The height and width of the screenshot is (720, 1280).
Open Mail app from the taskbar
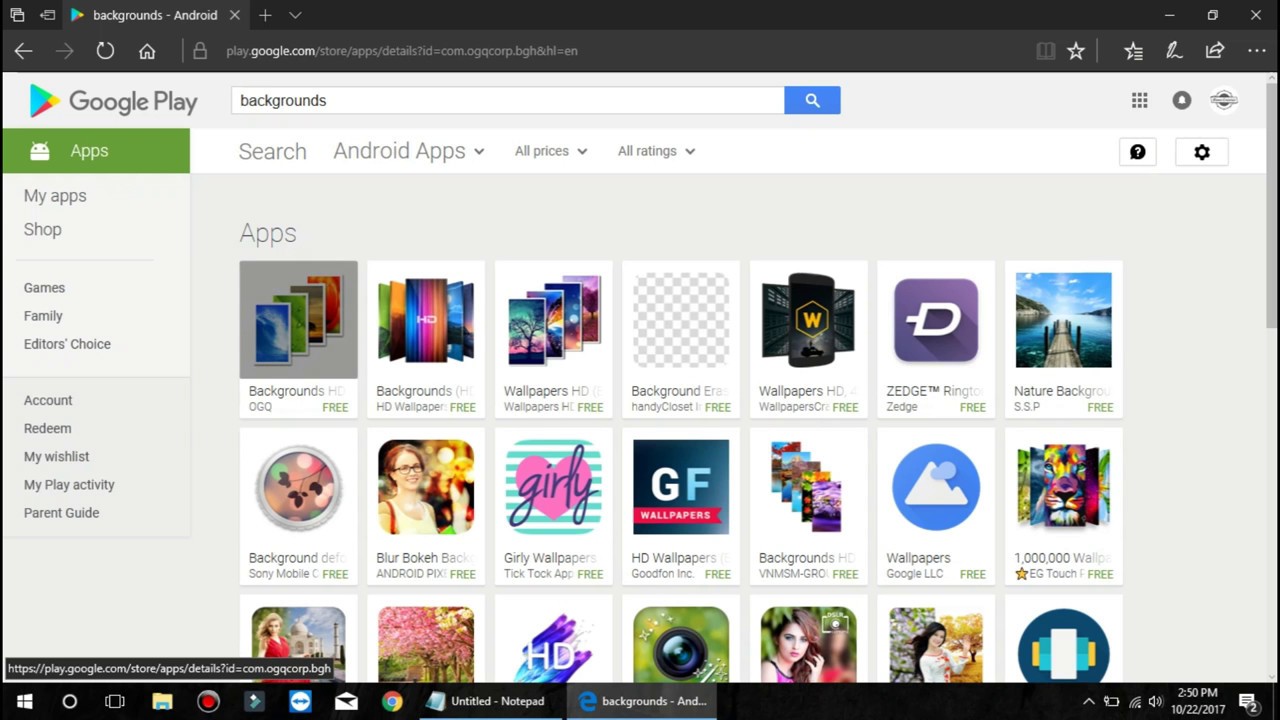[346, 701]
